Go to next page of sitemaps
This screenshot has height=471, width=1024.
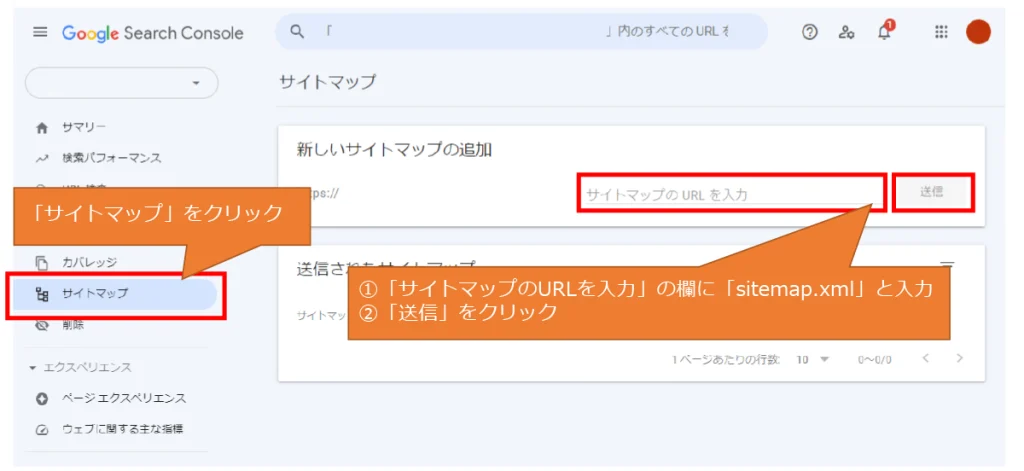960,359
